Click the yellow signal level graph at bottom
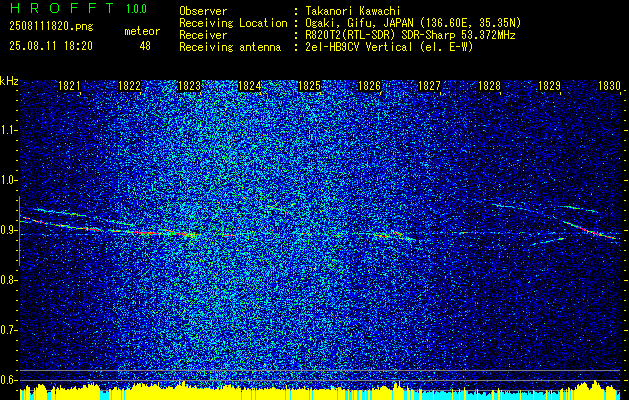 coord(321,392)
